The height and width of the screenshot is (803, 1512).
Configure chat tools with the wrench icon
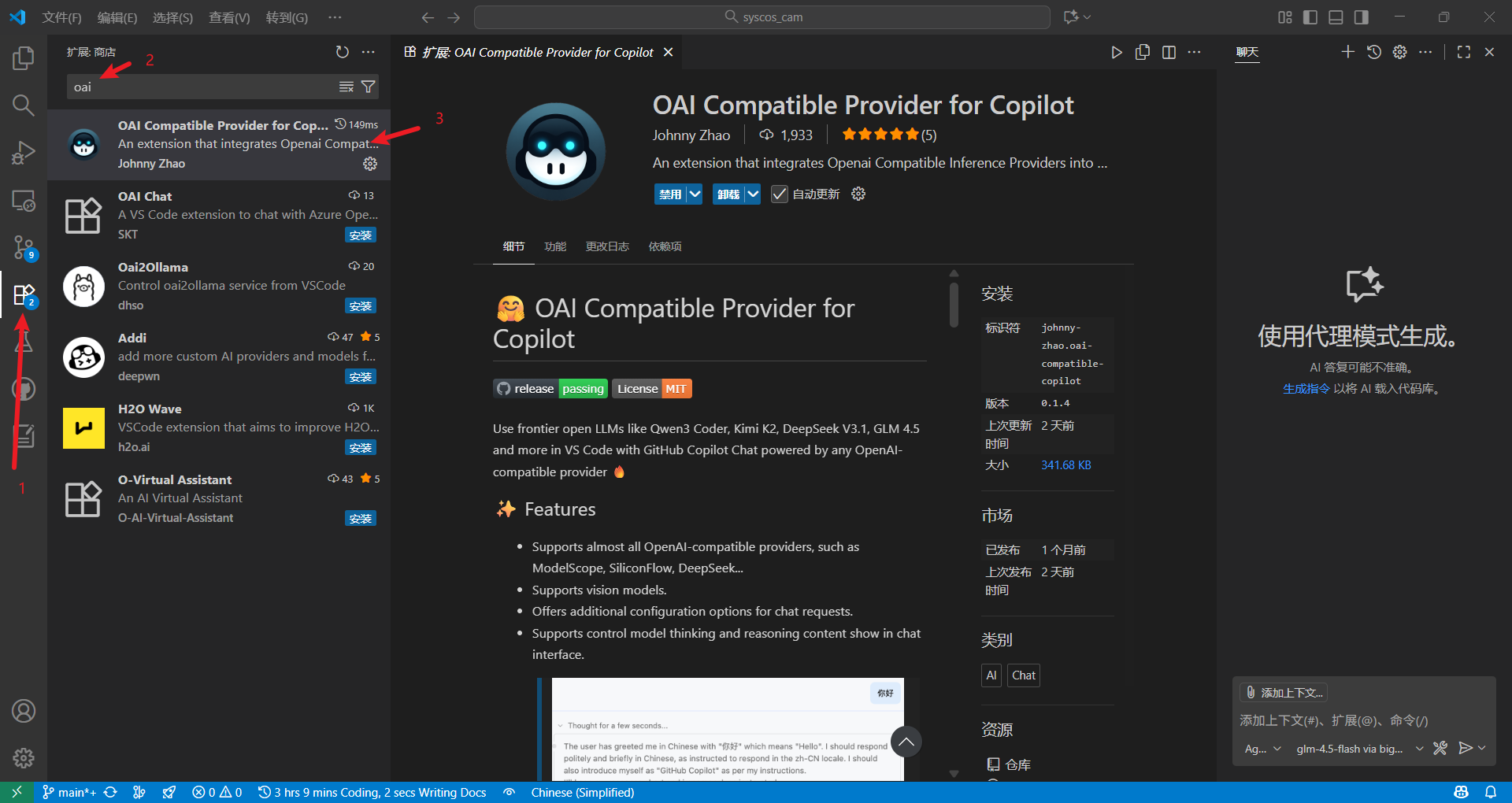(1440, 748)
